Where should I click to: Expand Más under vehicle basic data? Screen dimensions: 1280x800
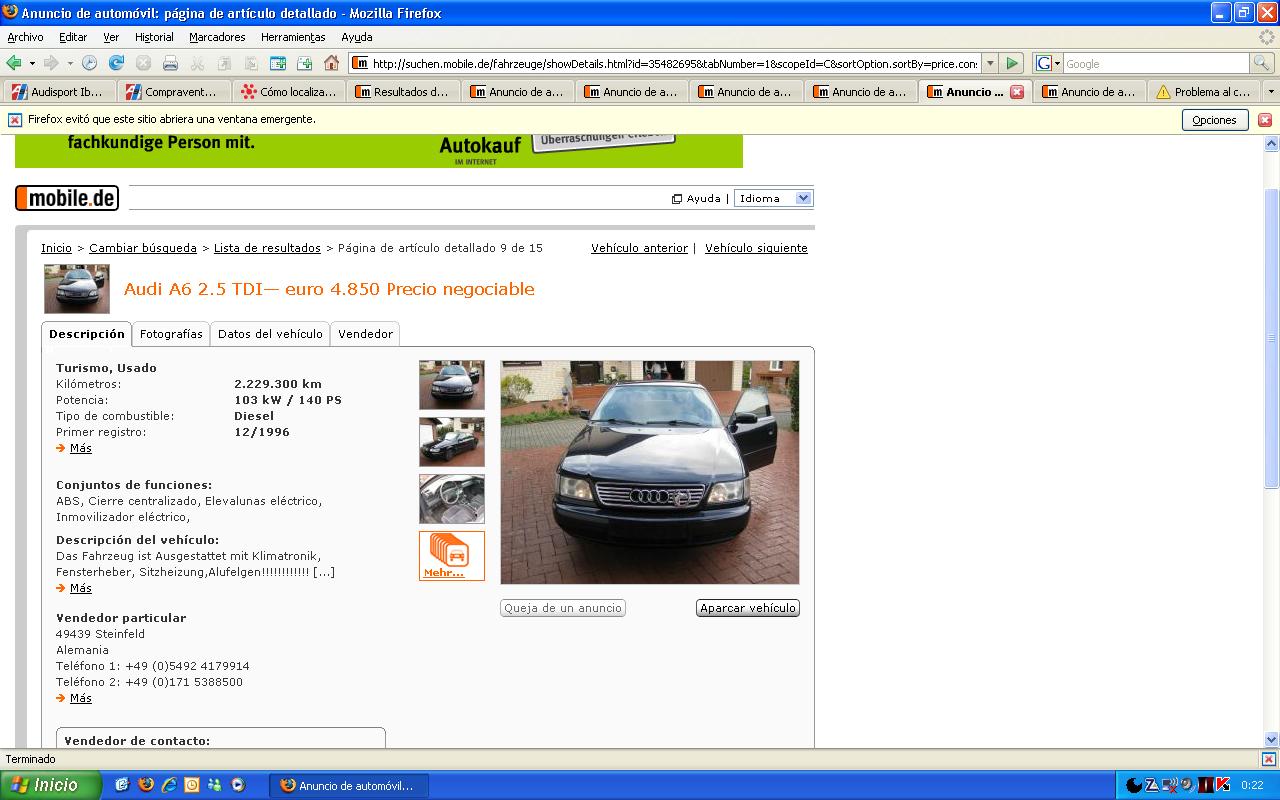[81, 448]
